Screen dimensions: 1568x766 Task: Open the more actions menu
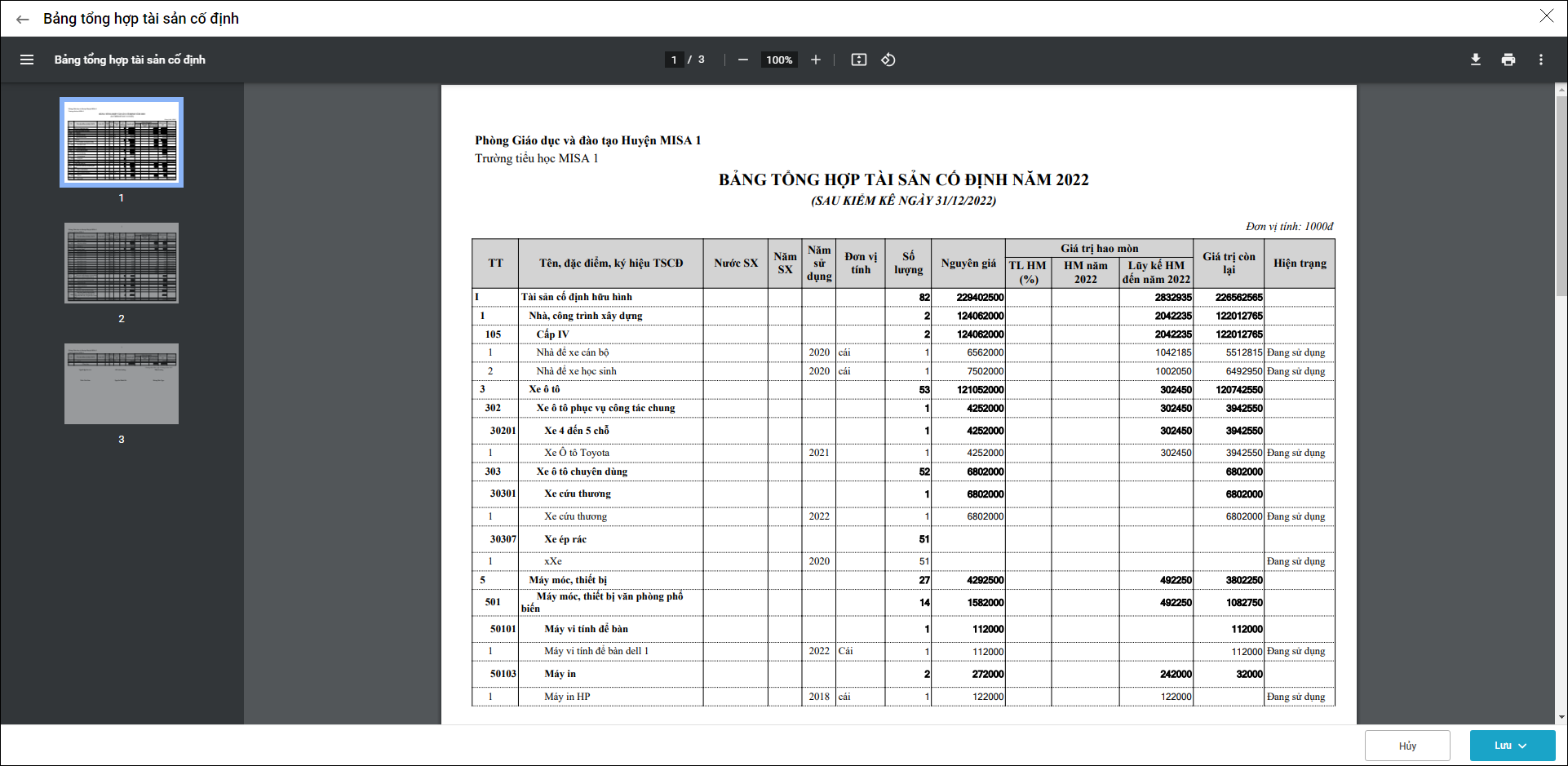1540,60
